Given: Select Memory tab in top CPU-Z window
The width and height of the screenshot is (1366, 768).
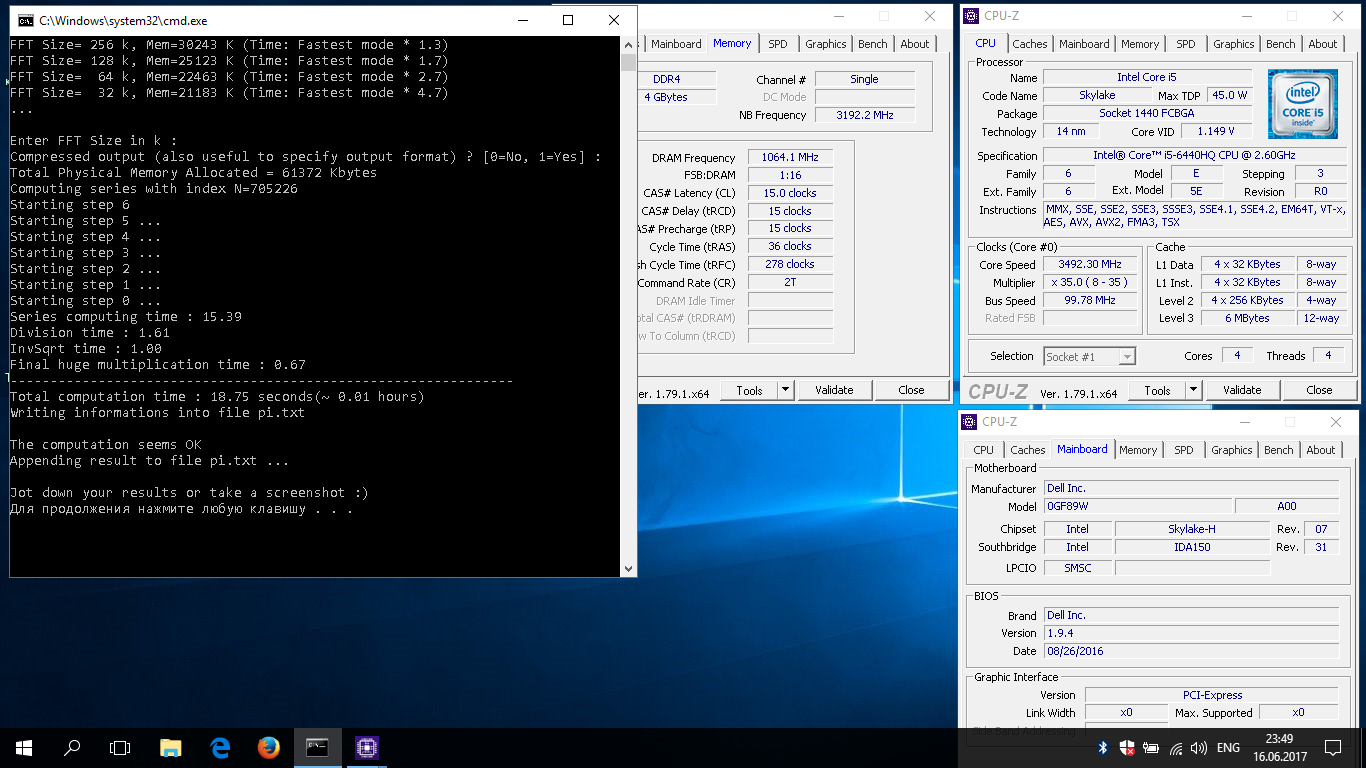Looking at the screenshot, I should (x=1140, y=44).
